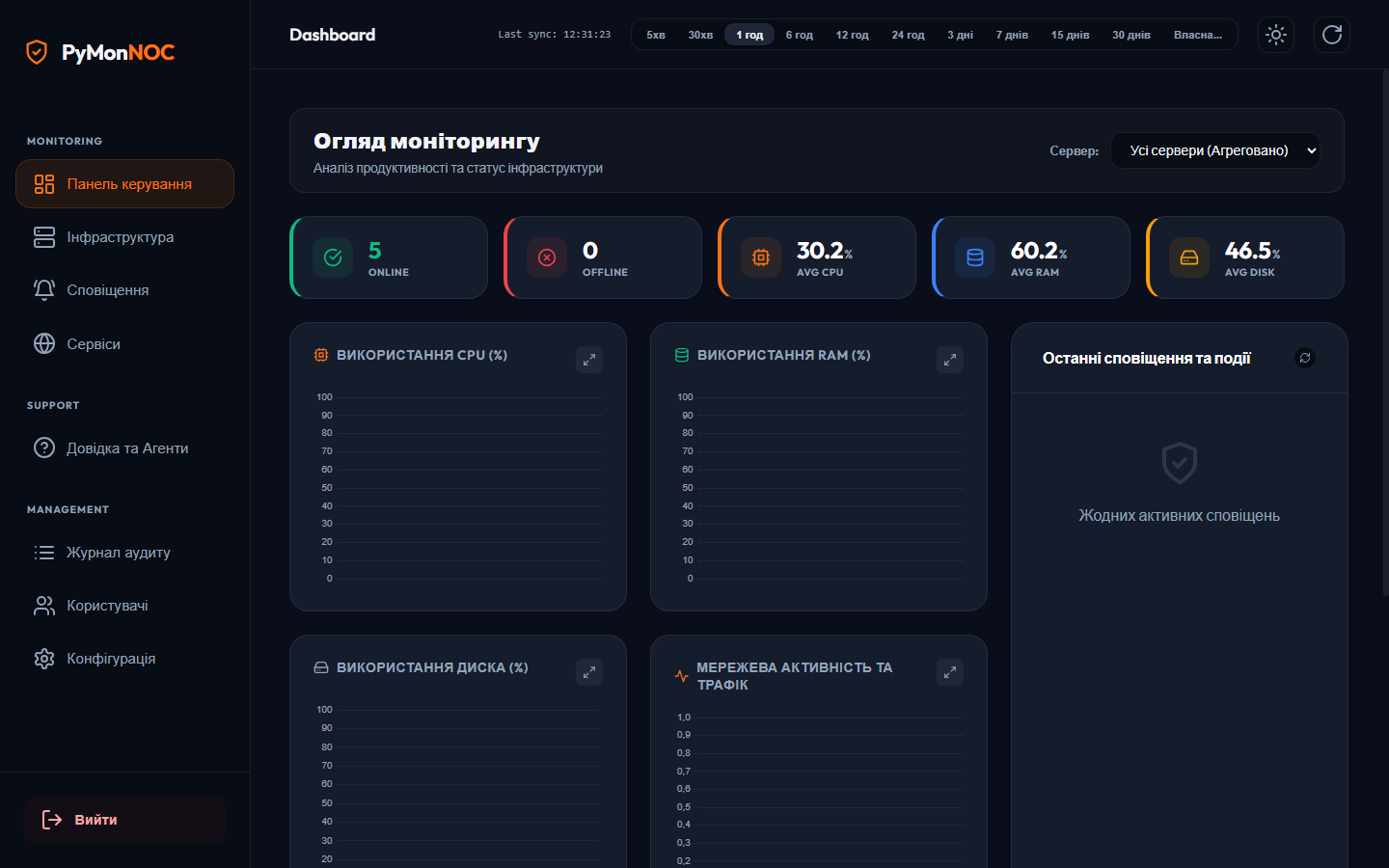
Task: Select the 3 дні time range
Action: coord(961,35)
